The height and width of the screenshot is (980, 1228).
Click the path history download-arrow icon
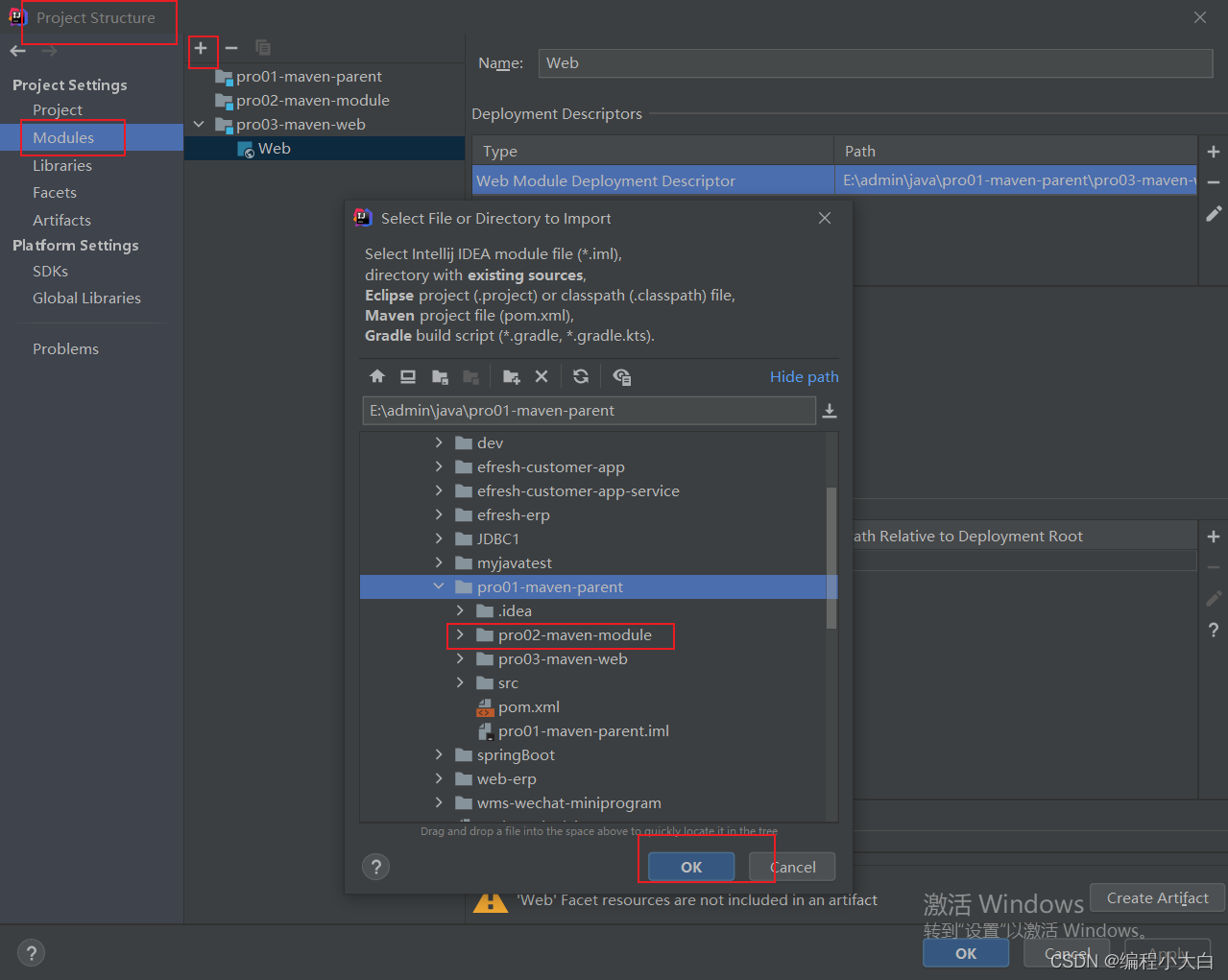click(830, 411)
